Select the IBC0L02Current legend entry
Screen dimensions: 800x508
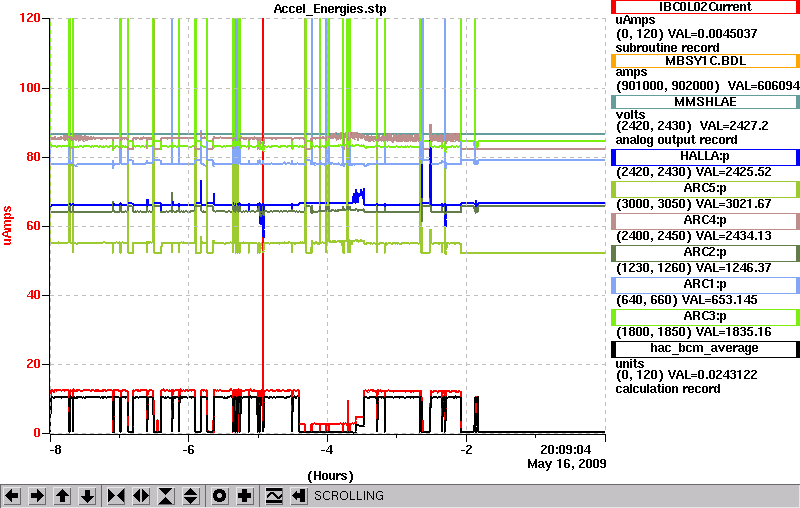coord(705,7)
